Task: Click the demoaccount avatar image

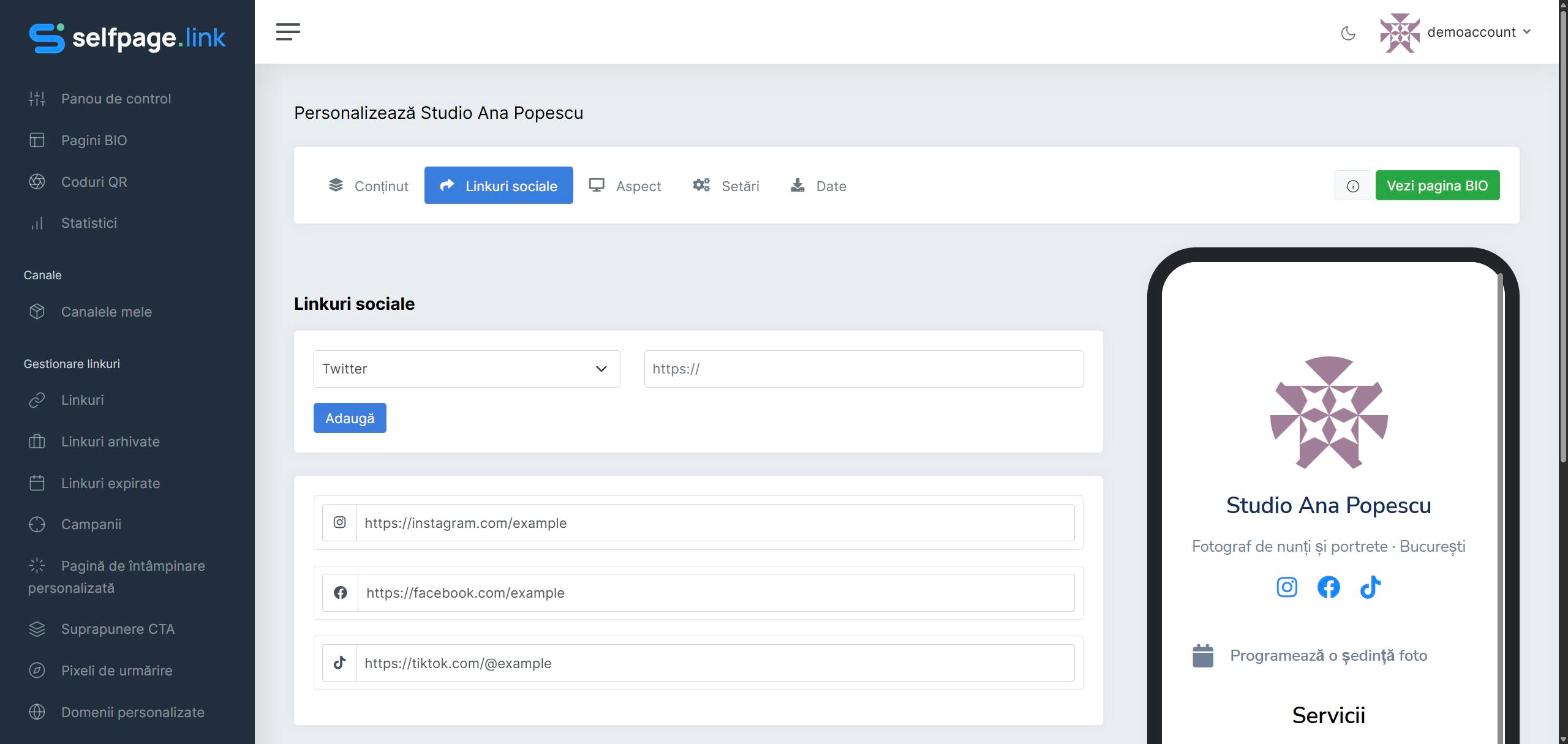Action: pos(1400,33)
